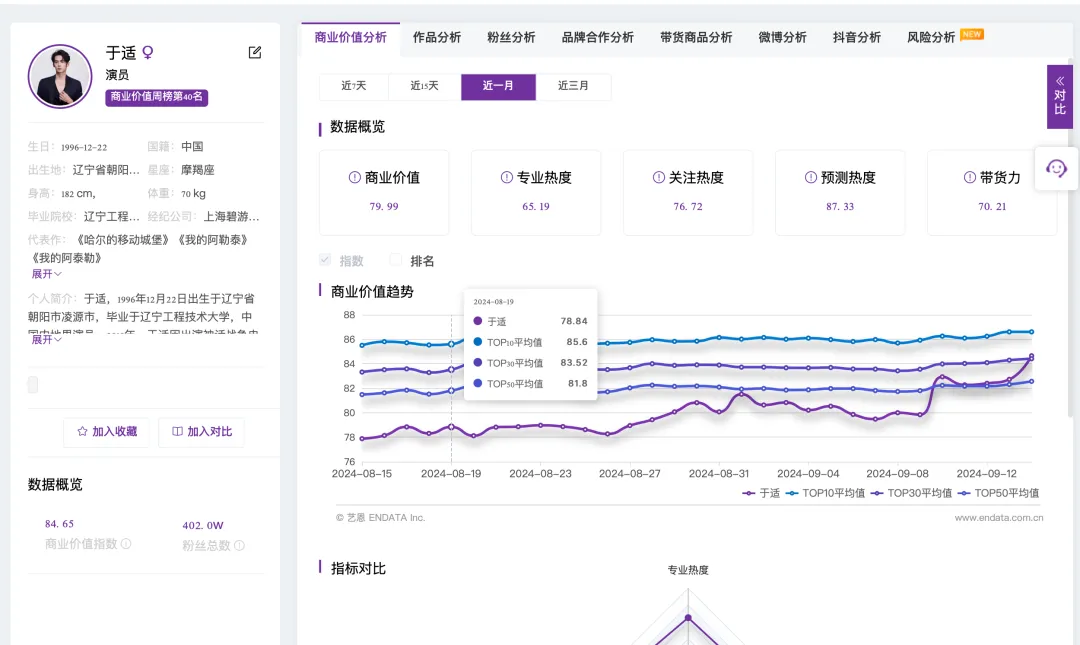Screen dimensions: 1080x645
Task: Click the edit pencil icon beside 于适
Action: 255,53
